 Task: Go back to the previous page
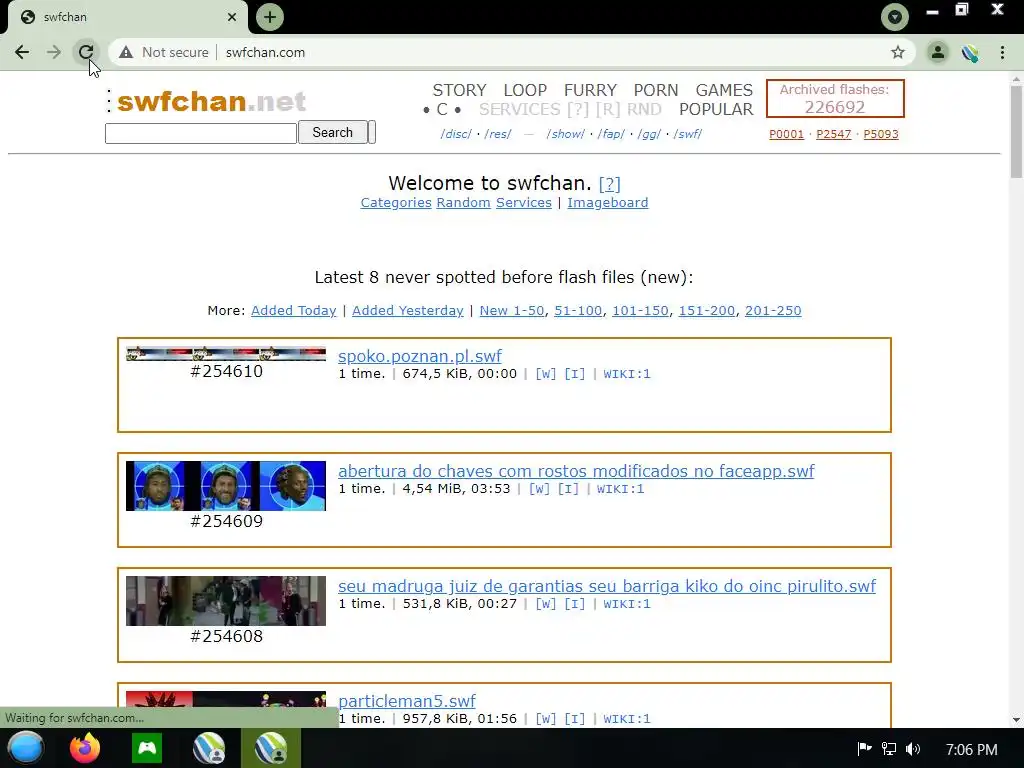pyautogui.click(x=22, y=52)
